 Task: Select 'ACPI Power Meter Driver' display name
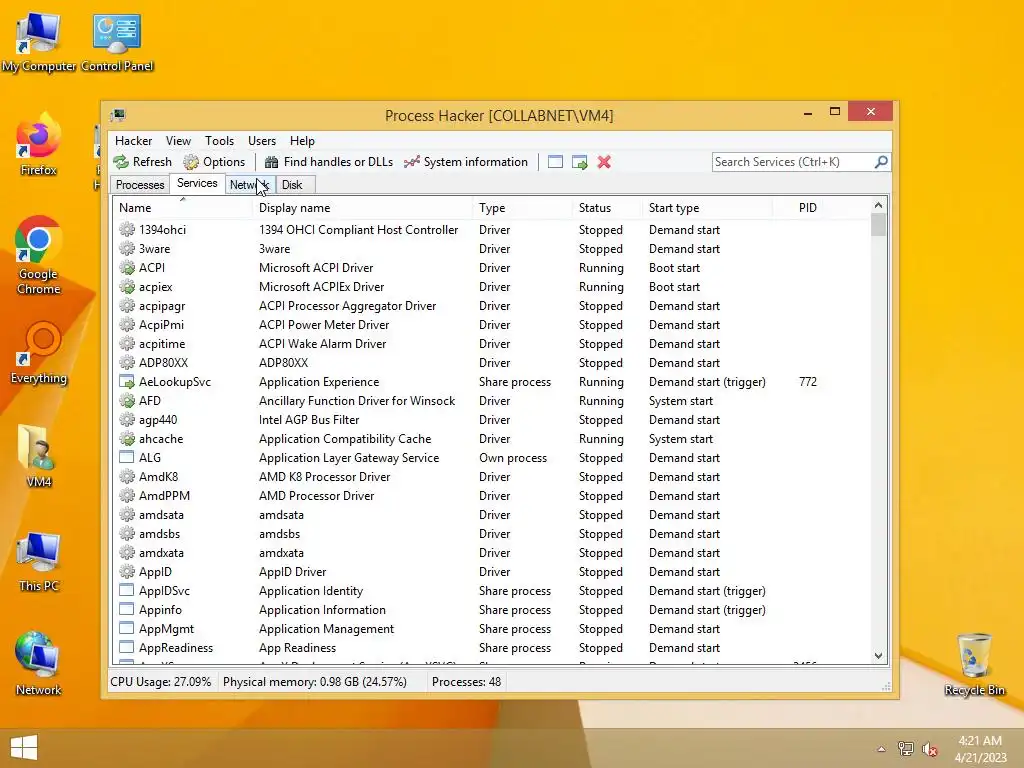tap(324, 325)
